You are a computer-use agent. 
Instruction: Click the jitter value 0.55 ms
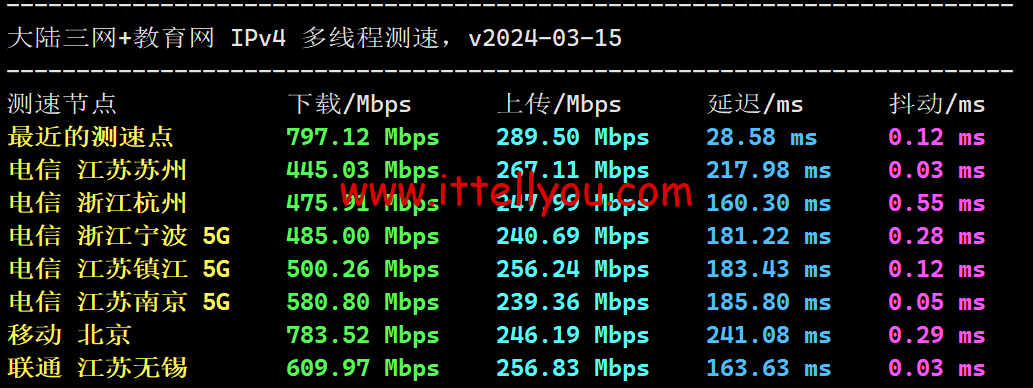tap(937, 203)
